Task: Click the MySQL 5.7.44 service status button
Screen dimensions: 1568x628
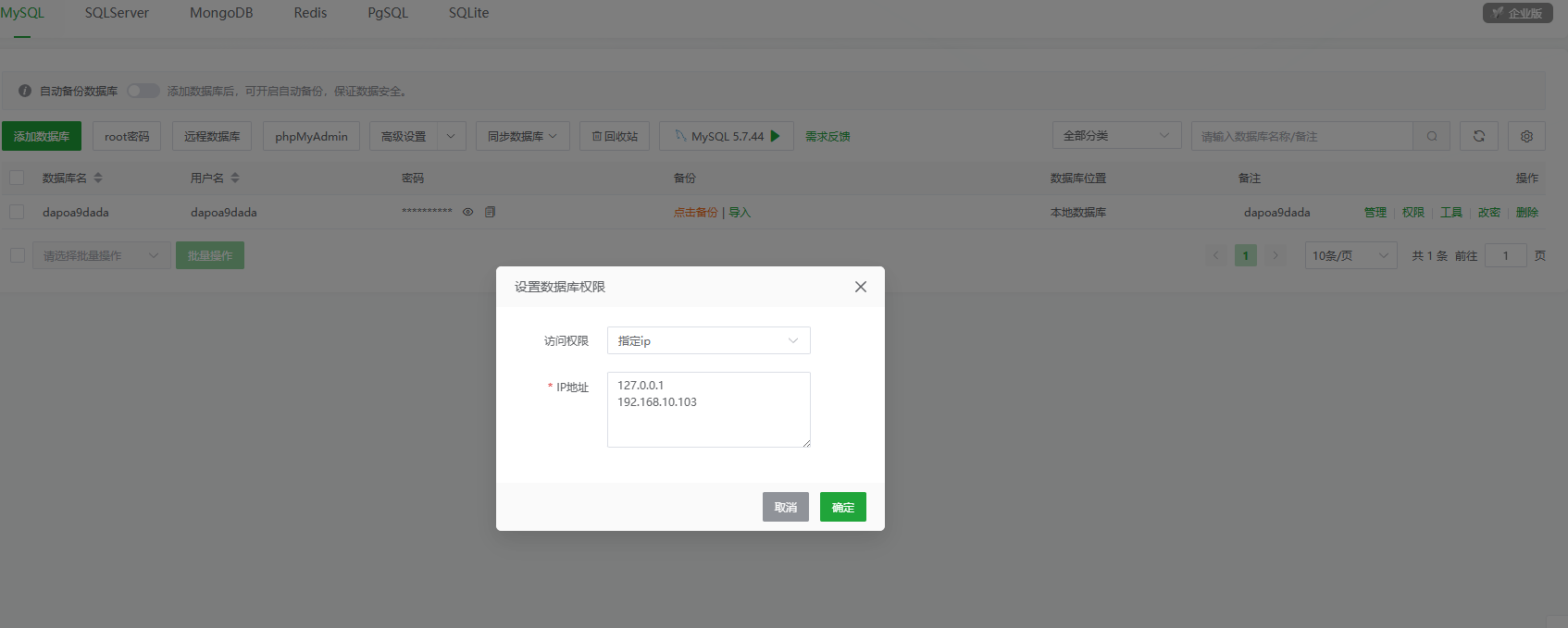Action: (728, 136)
